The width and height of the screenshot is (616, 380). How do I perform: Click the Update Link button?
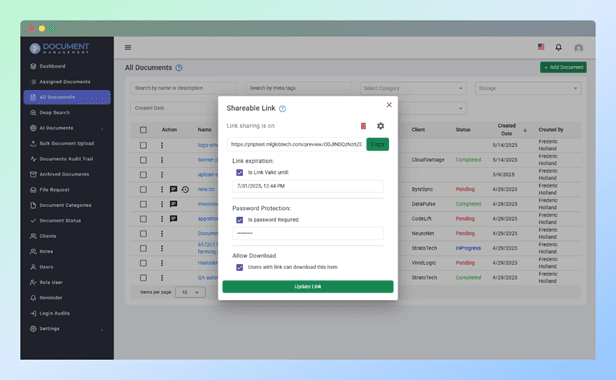tap(308, 286)
